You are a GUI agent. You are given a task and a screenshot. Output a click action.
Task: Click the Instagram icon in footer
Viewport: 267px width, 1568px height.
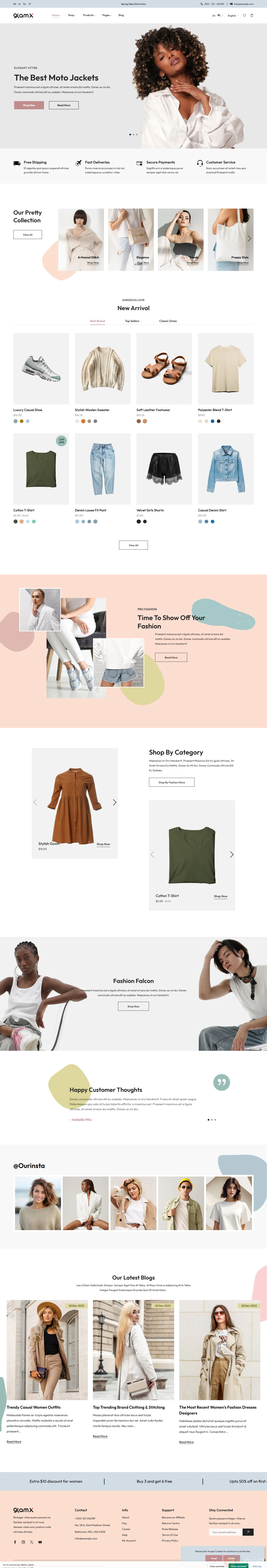pyautogui.click(x=23, y=1542)
